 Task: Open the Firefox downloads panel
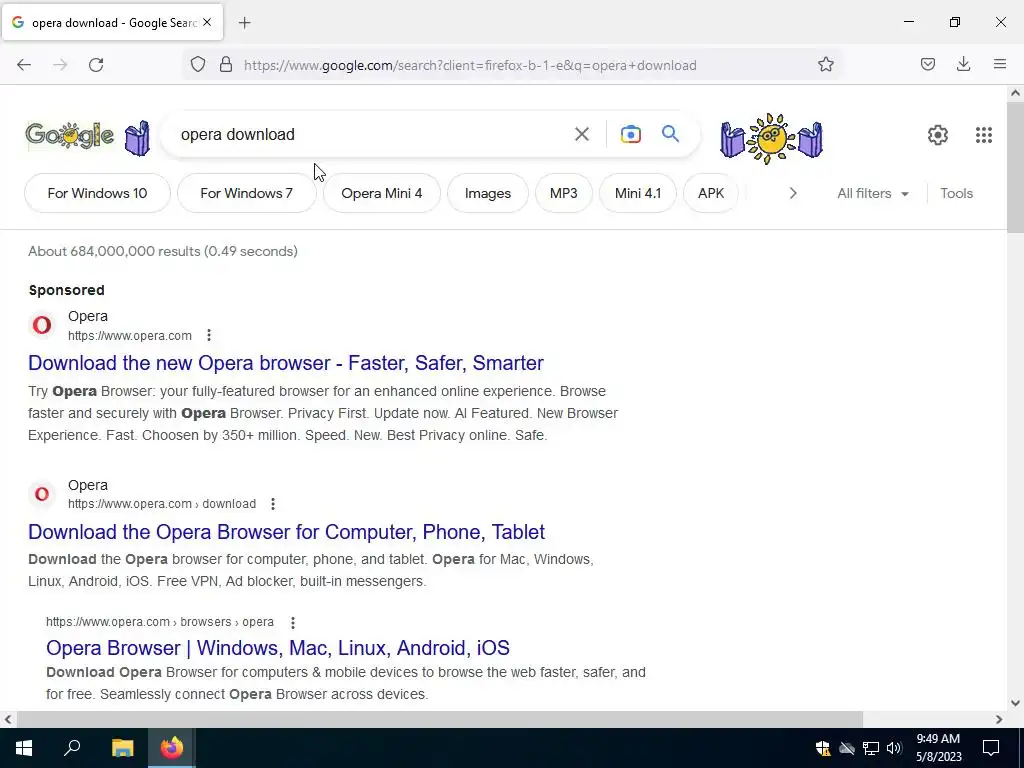[963, 64]
